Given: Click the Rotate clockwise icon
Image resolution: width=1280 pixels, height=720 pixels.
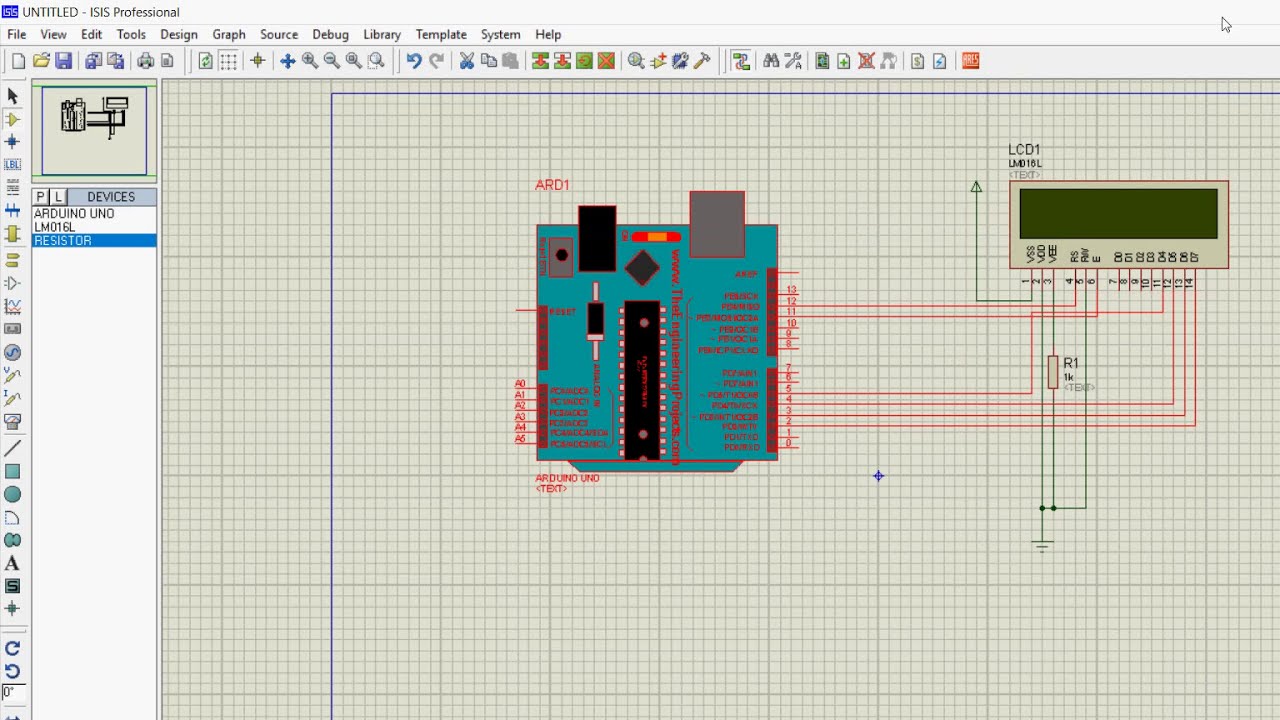Looking at the screenshot, I should coord(13,649).
